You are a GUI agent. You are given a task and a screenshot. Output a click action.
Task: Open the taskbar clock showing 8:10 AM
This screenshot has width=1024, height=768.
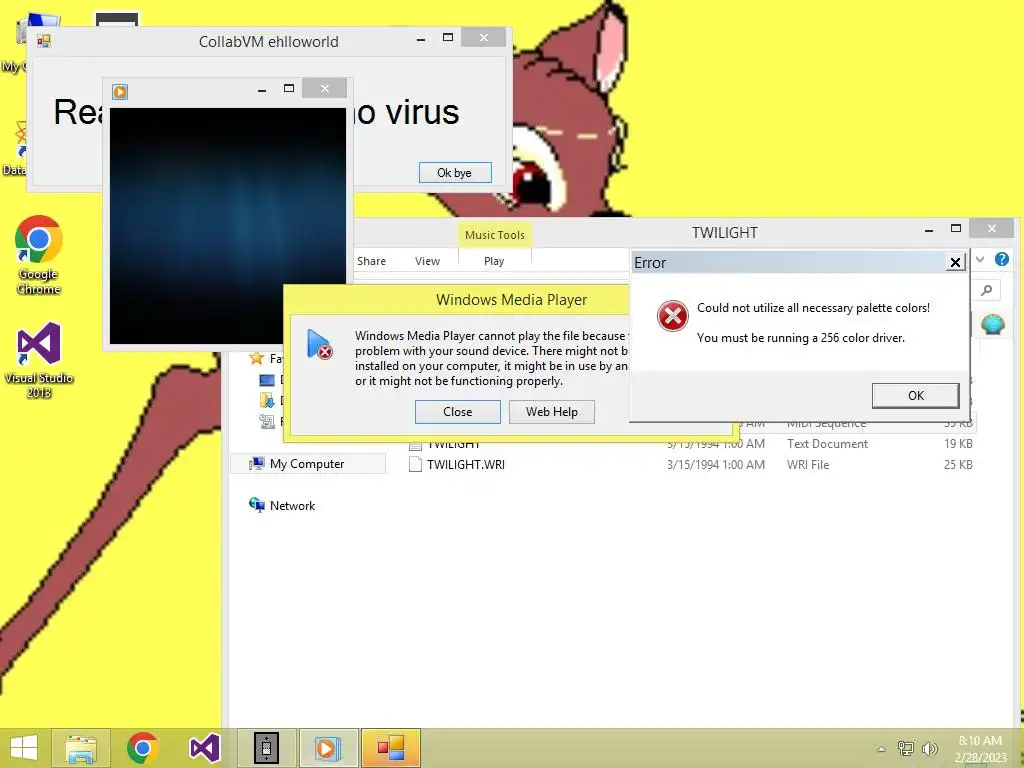(980, 748)
